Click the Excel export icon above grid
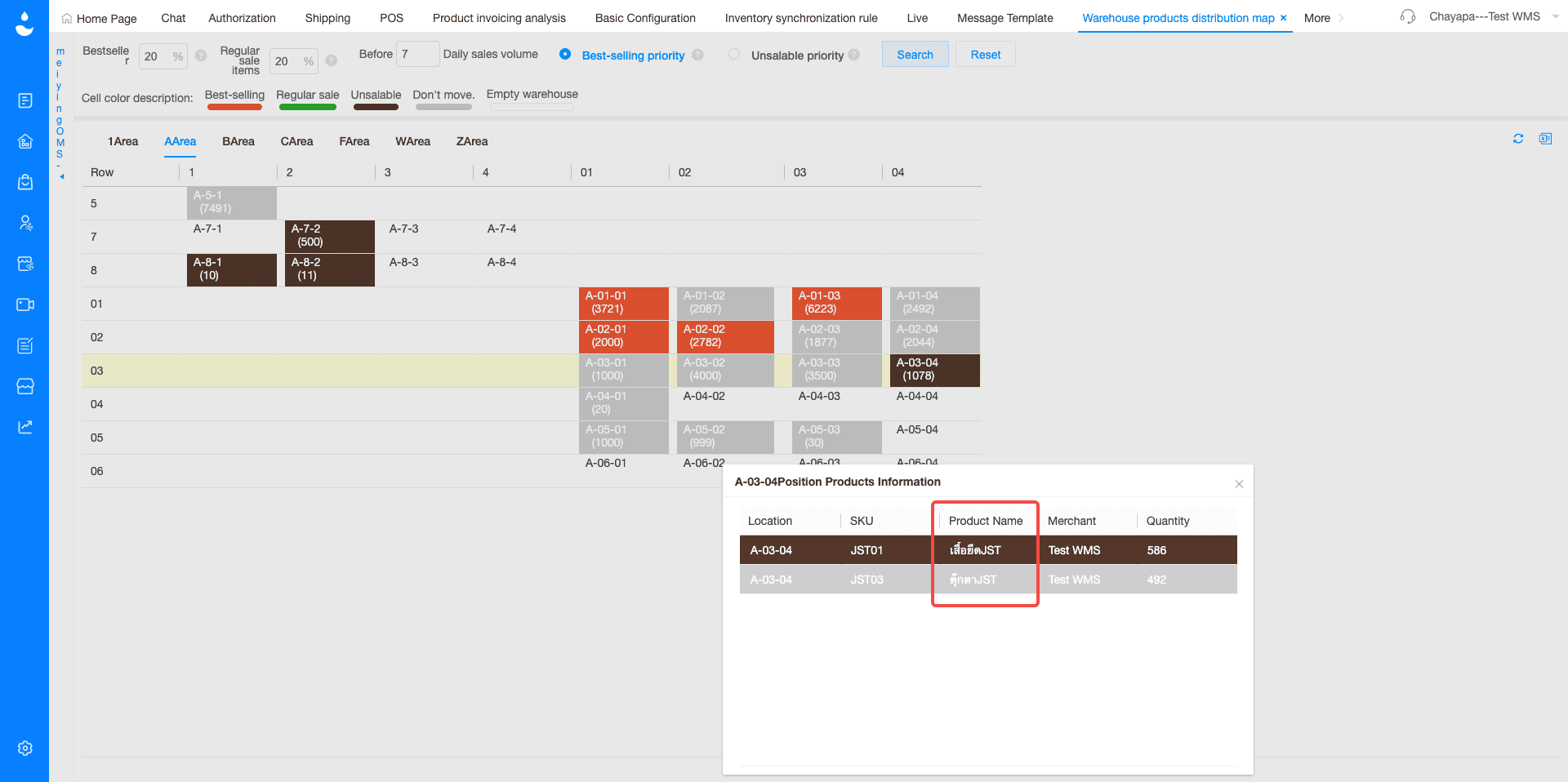Image resolution: width=1568 pixels, height=782 pixels. (1545, 139)
